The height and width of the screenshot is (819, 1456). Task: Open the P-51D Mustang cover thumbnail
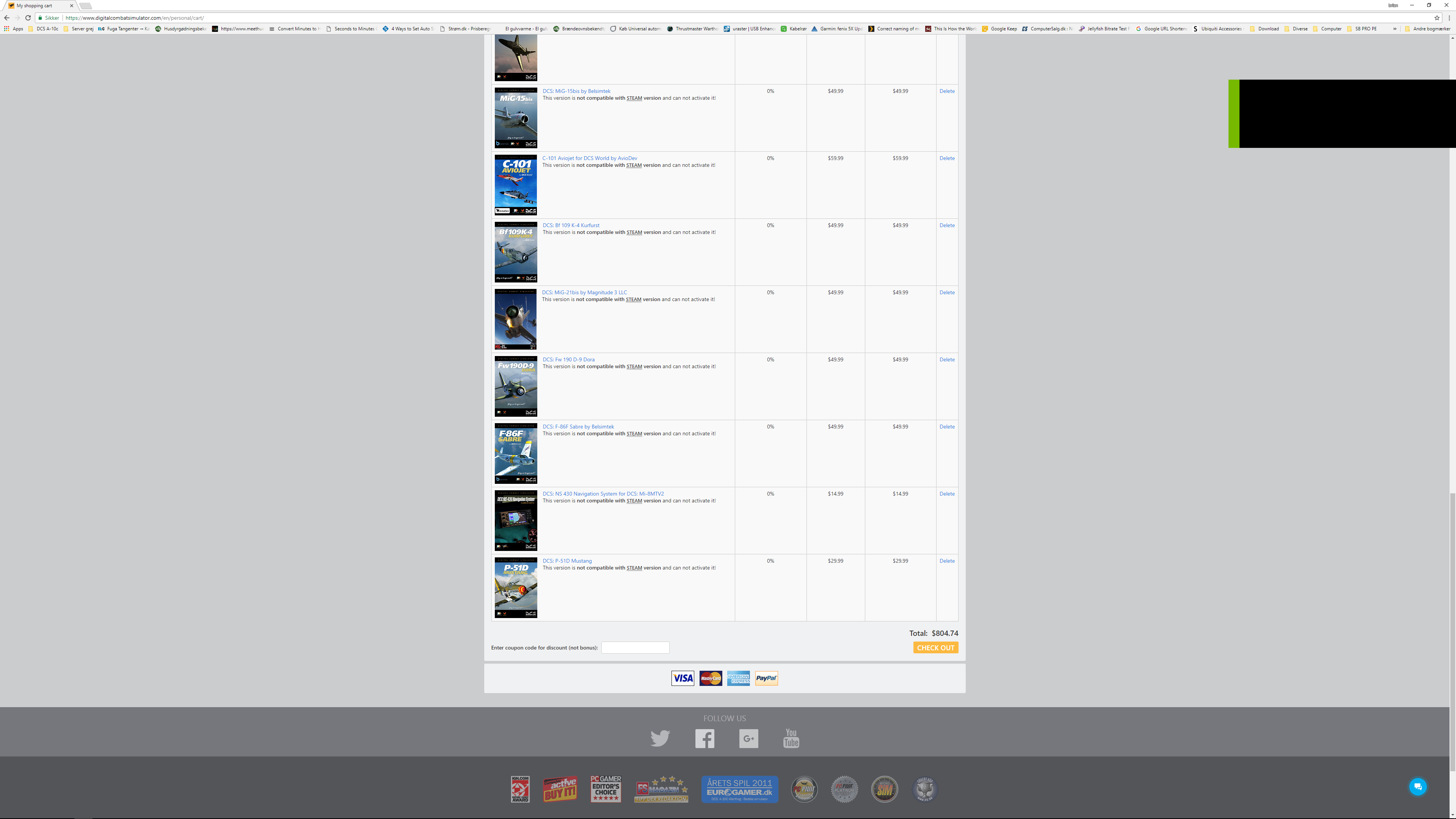pyautogui.click(x=516, y=587)
